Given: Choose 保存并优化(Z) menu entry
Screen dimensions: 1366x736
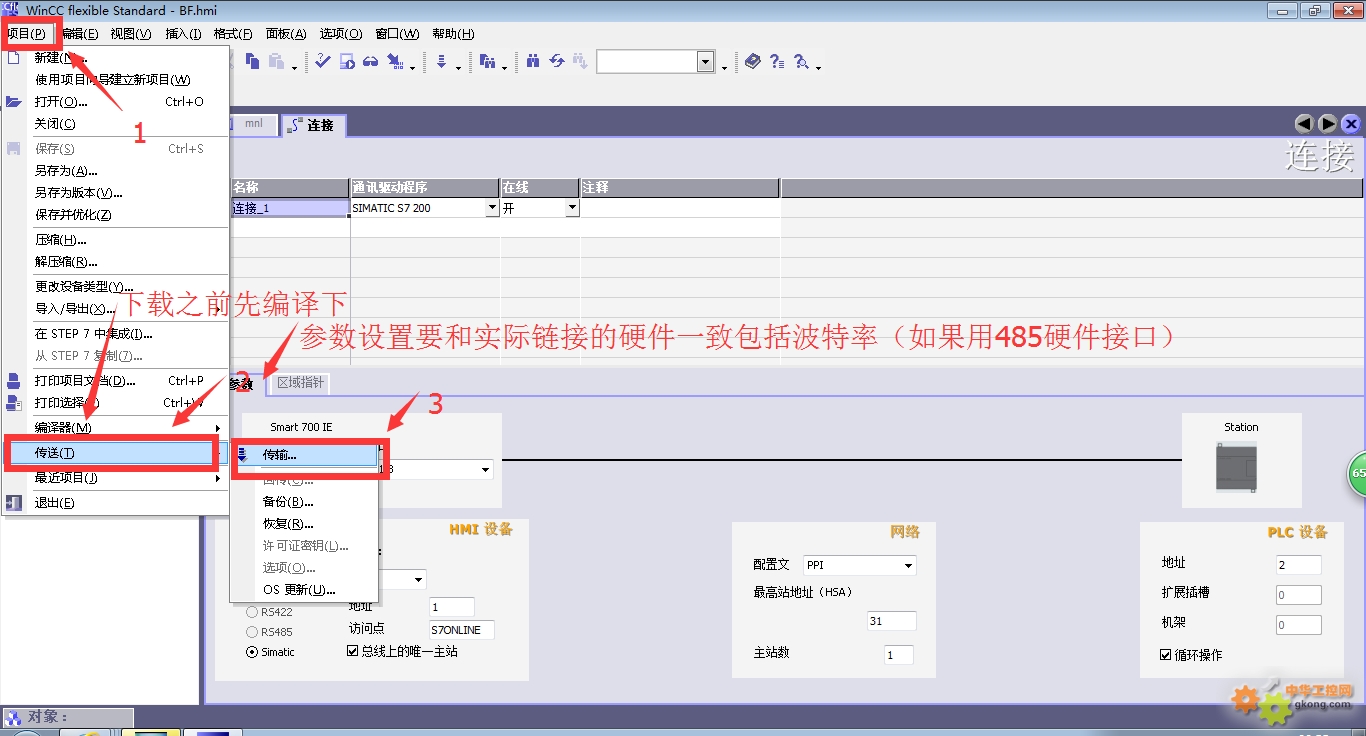Looking at the screenshot, I should click(x=117, y=215).
